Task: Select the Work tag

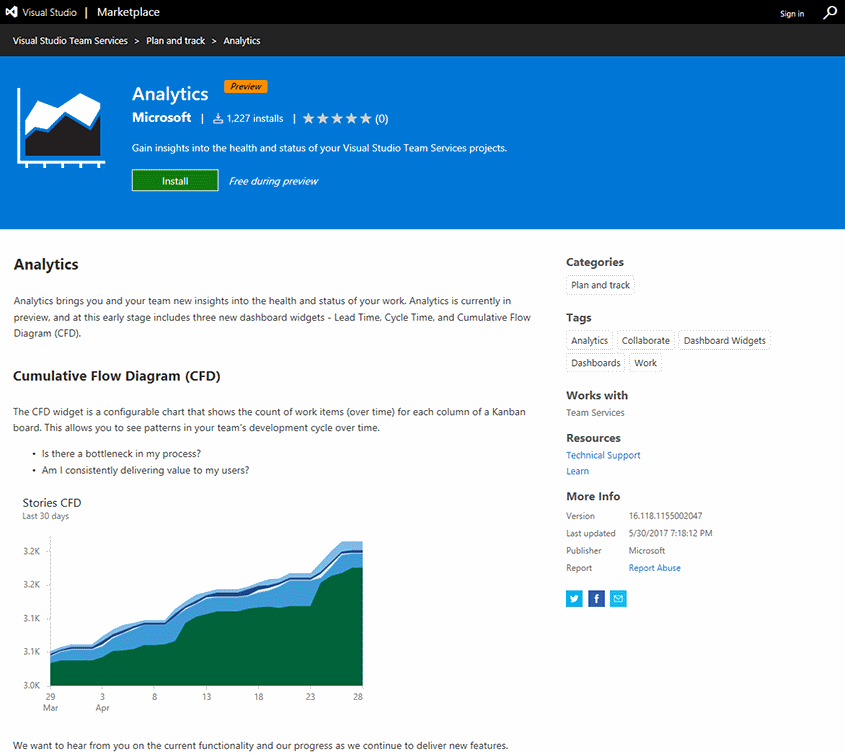Action: (645, 363)
